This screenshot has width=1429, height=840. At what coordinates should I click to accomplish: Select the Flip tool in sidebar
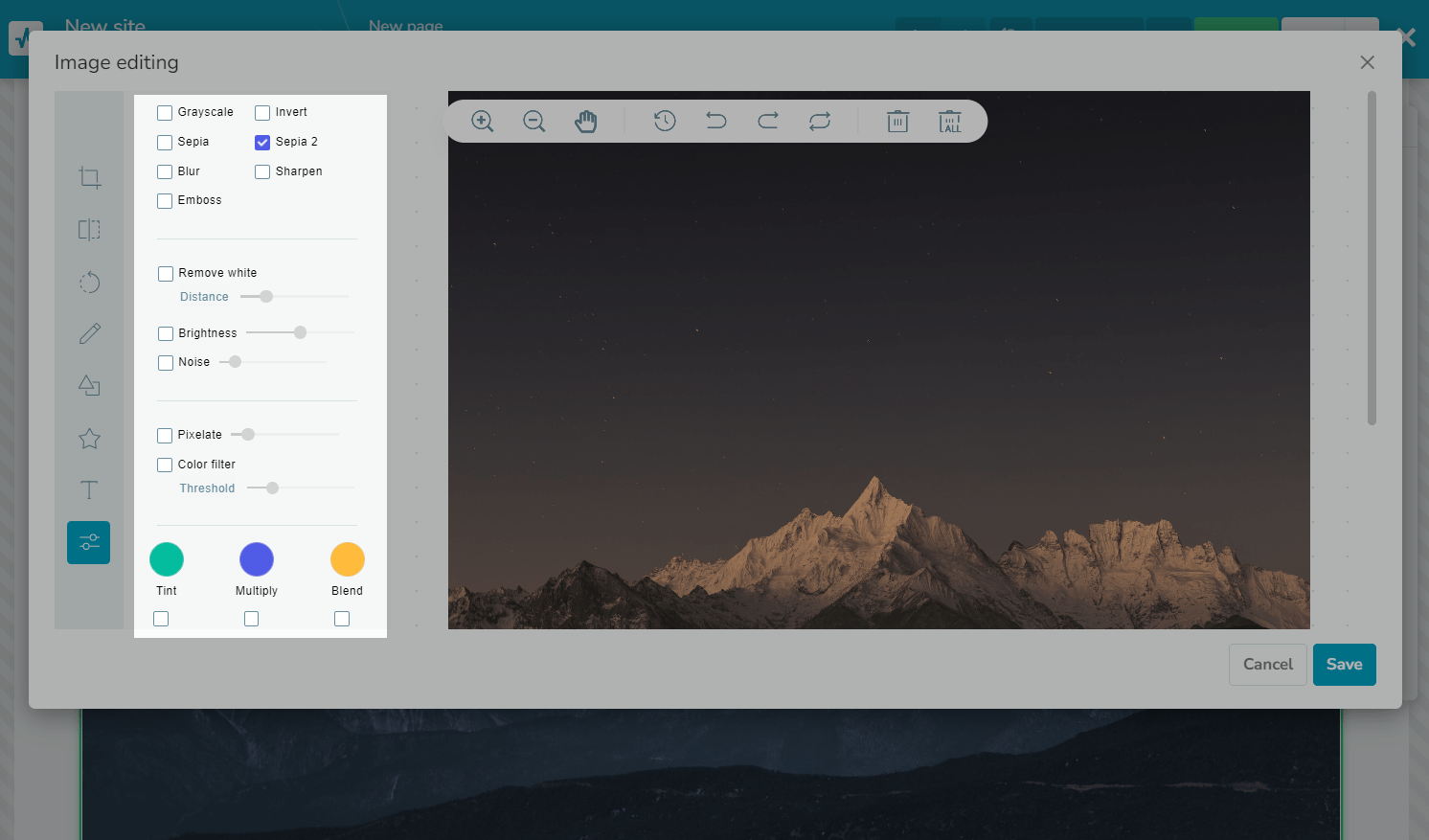[89, 230]
